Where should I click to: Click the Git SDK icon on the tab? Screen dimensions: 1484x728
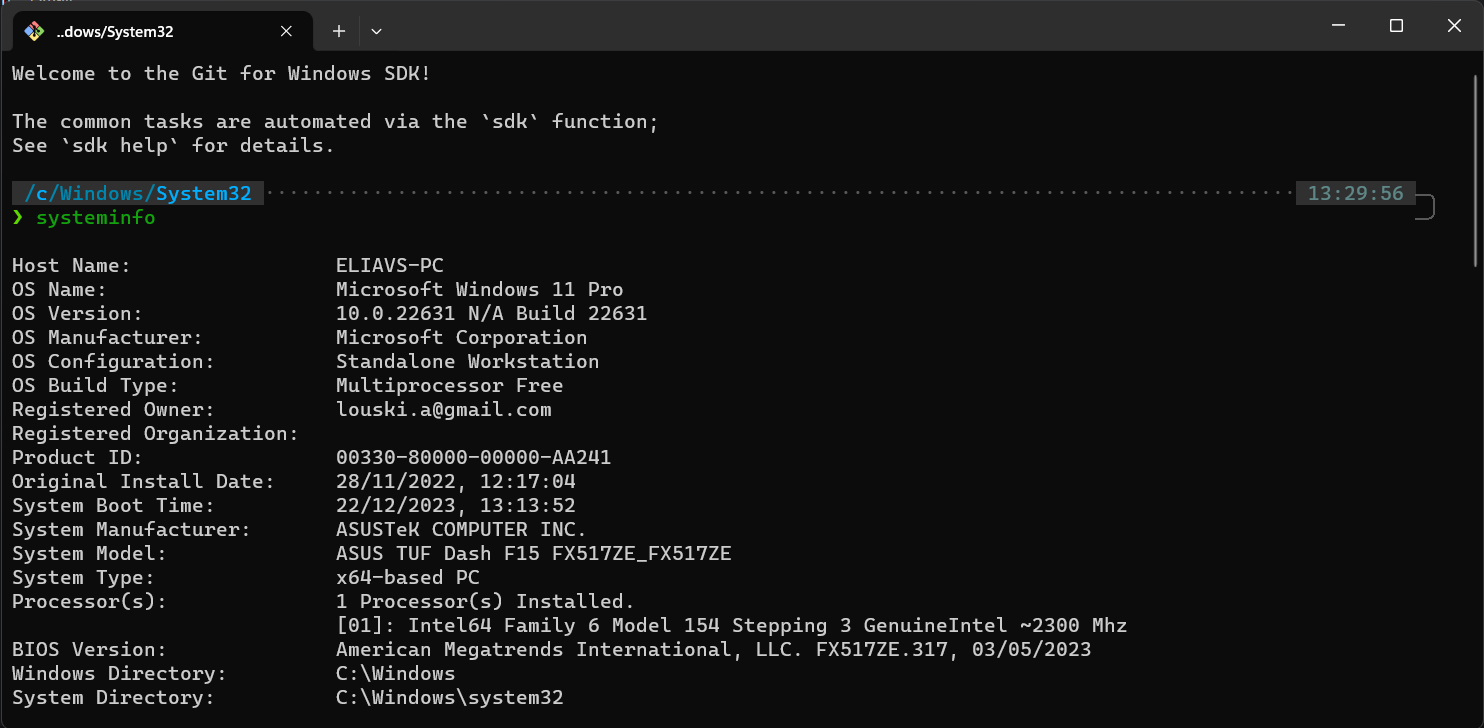(x=34, y=31)
